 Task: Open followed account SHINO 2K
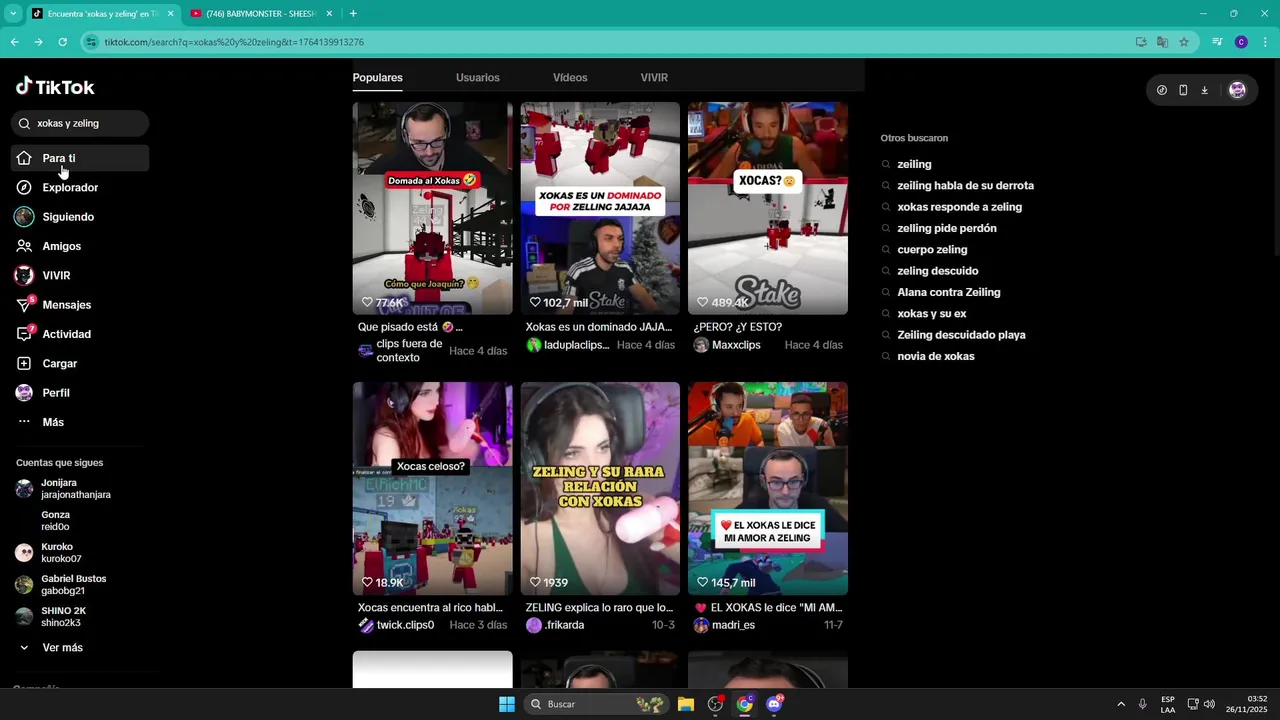point(51,616)
